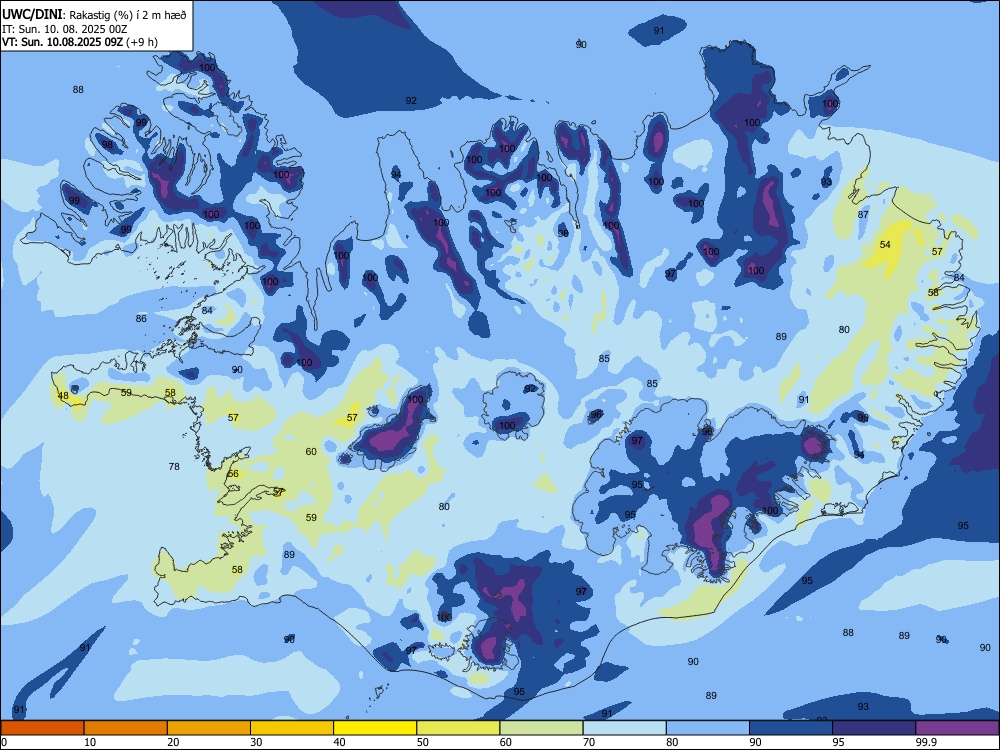
Task: Click the '(+9 h)' forecast offset text
Action: [142, 42]
